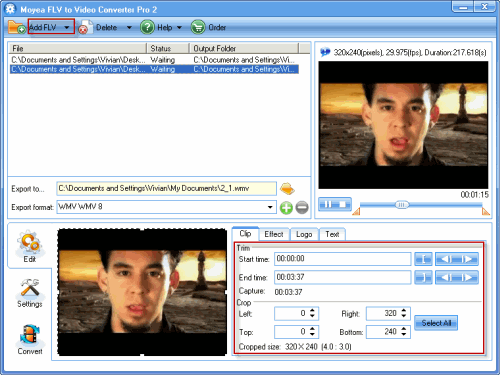Click the main video preview area
The image size is (500, 375).
(x=403, y=125)
